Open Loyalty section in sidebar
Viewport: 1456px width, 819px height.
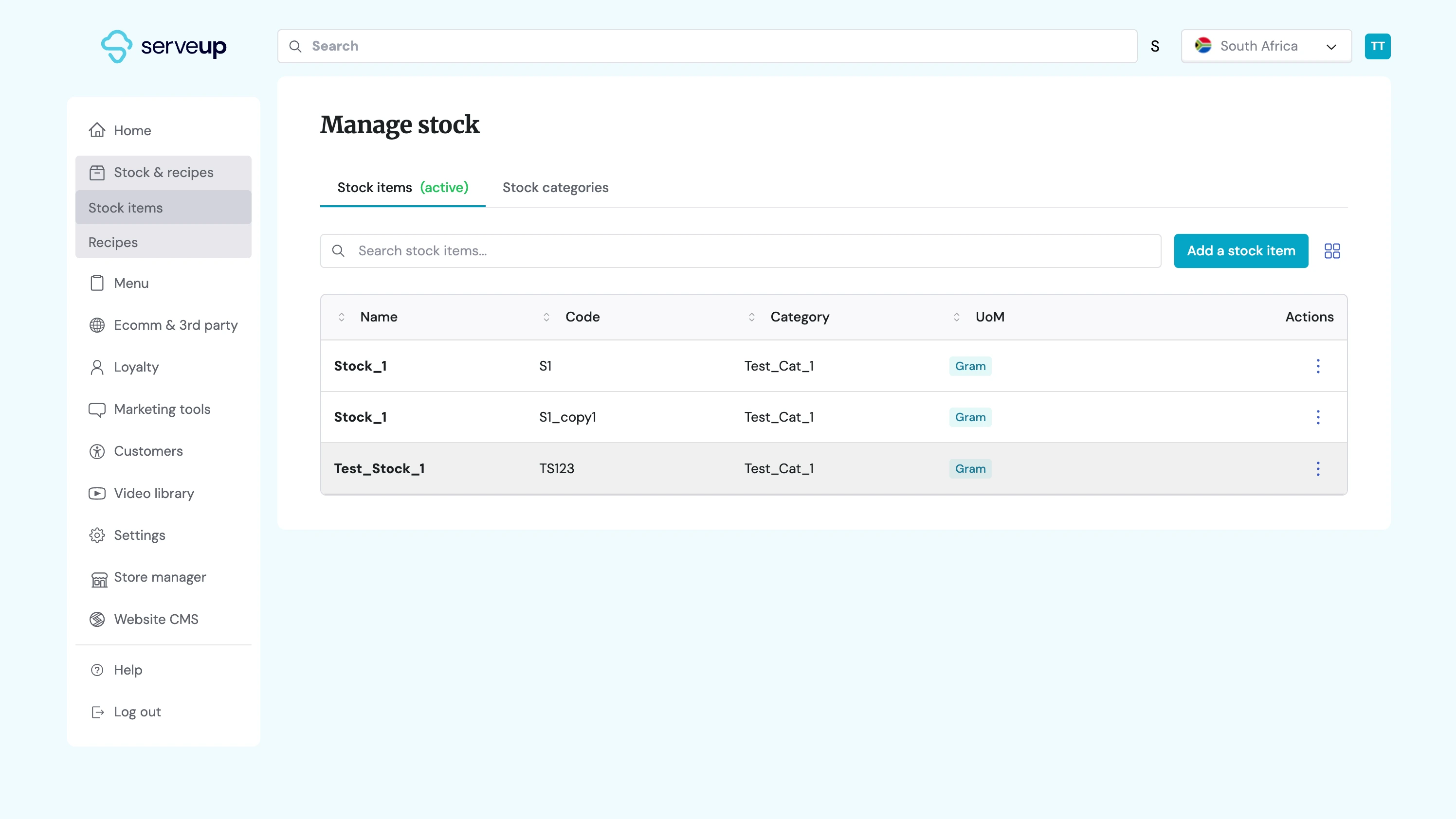136,367
